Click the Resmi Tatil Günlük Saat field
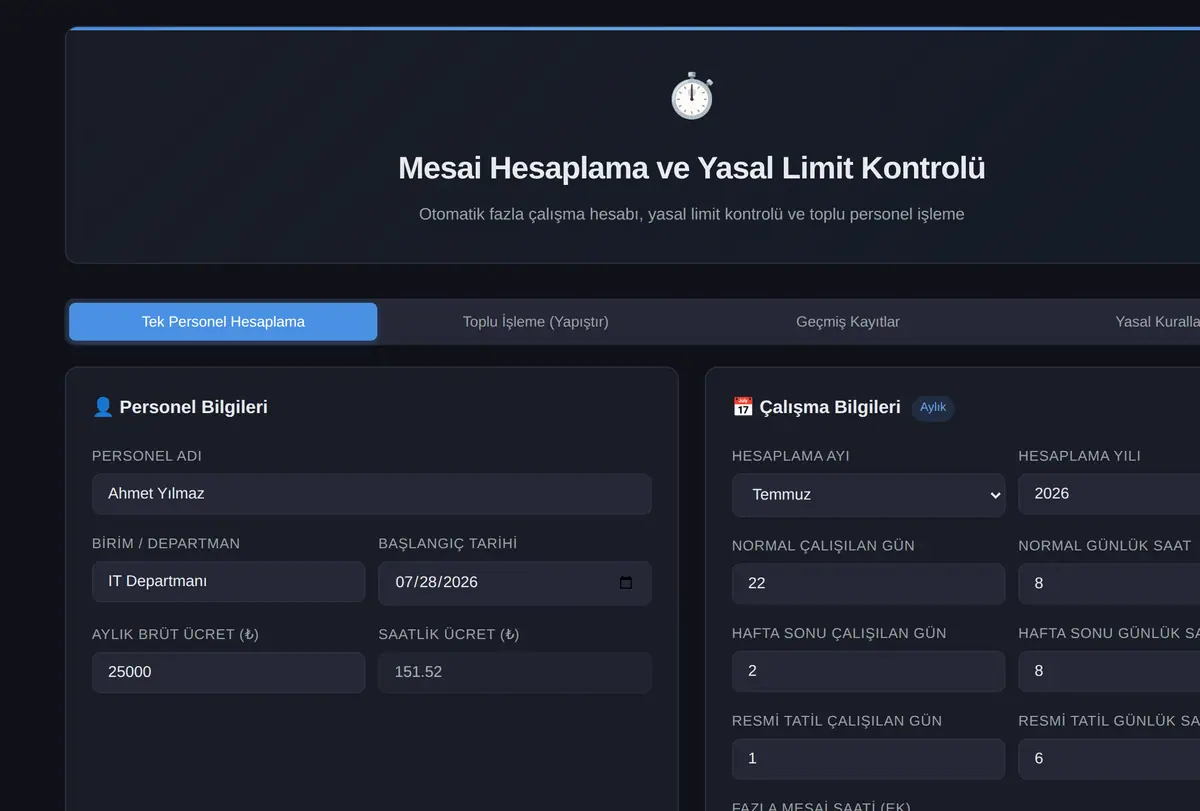The height and width of the screenshot is (811, 1200). point(1109,759)
